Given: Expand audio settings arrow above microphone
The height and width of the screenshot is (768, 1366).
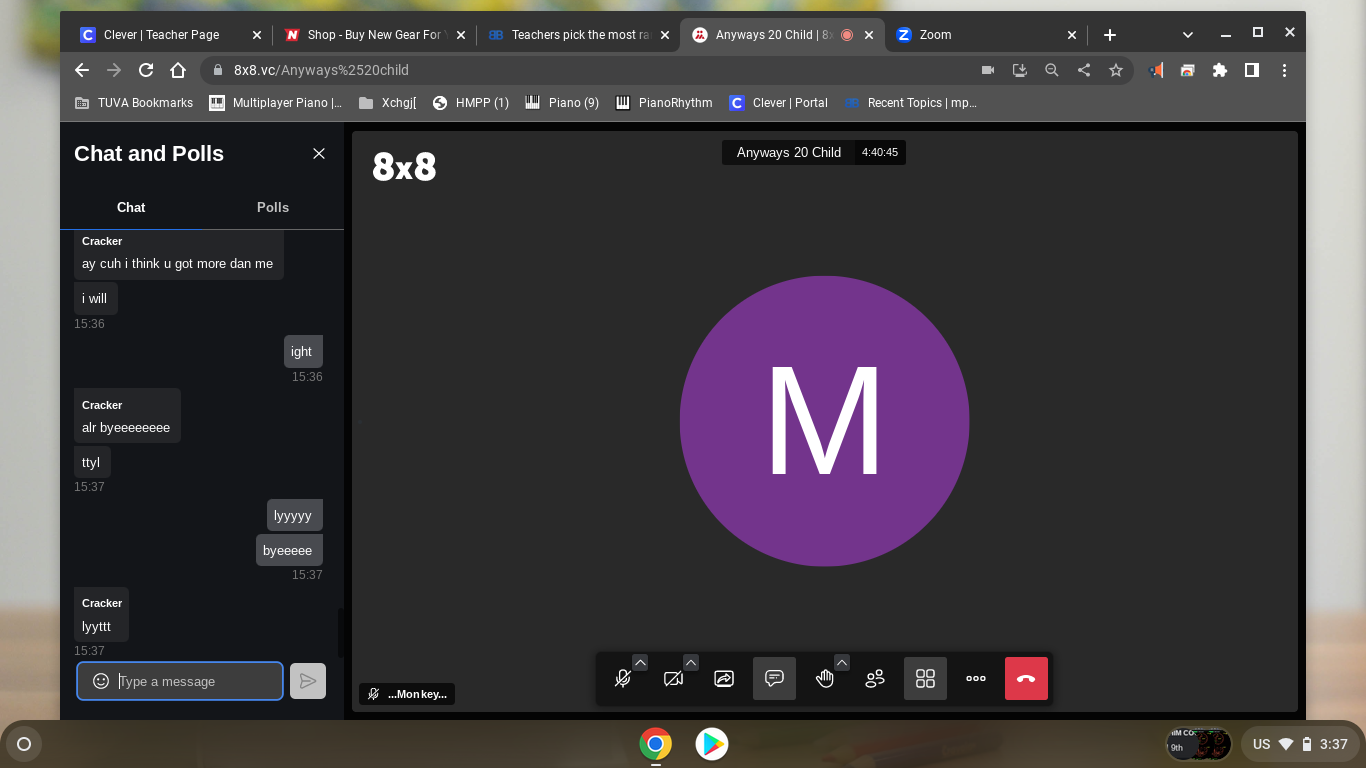Looking at the screenshot, I should [x=640, y=662].
